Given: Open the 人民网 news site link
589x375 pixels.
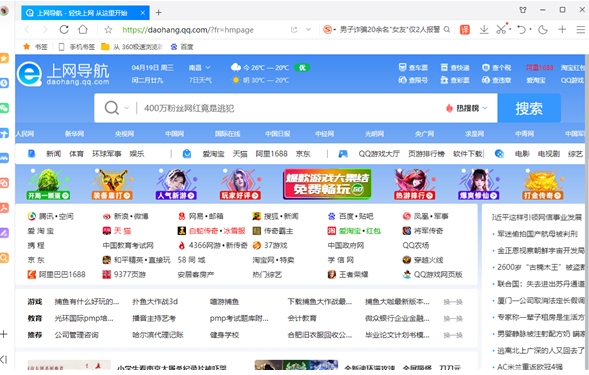Looking at the screenshot, I should pyautogui.click(x=25, y=134).
